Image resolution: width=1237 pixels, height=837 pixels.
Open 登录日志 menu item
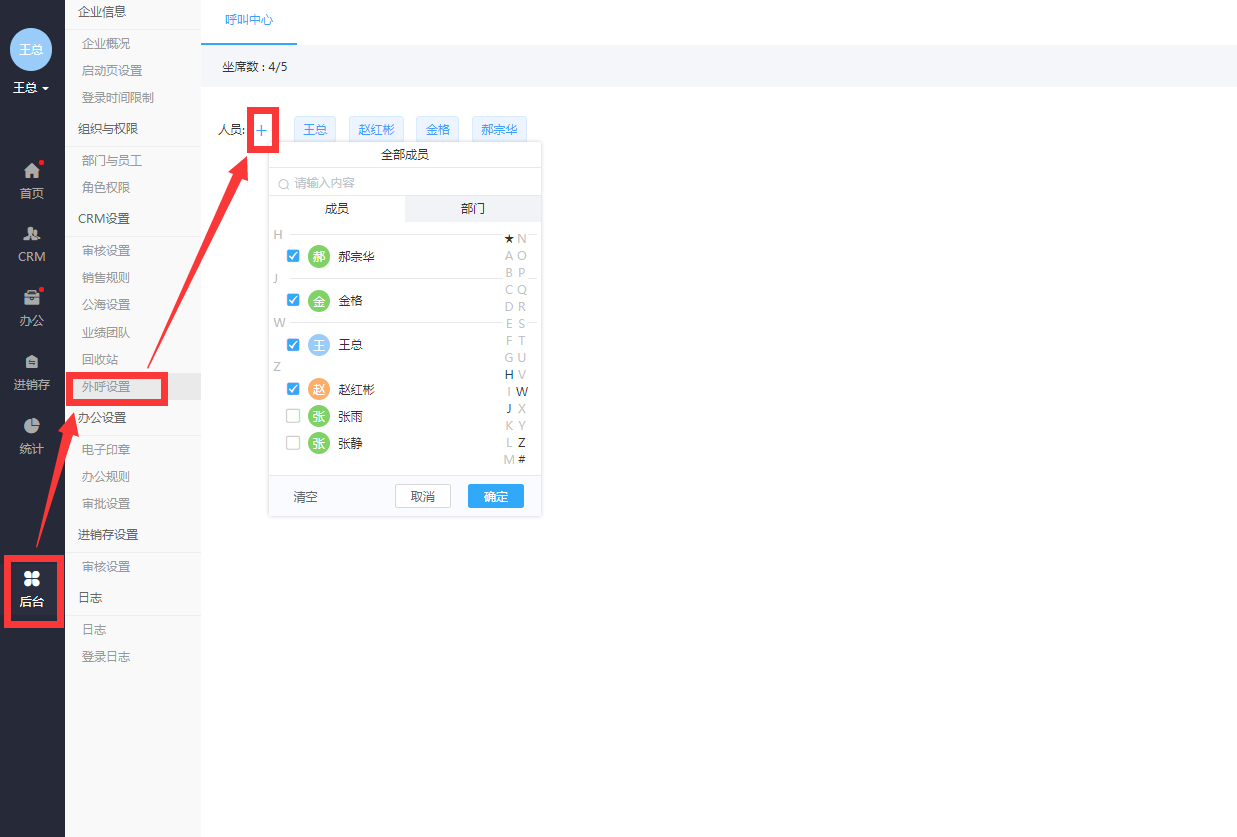tap(106, 657)
